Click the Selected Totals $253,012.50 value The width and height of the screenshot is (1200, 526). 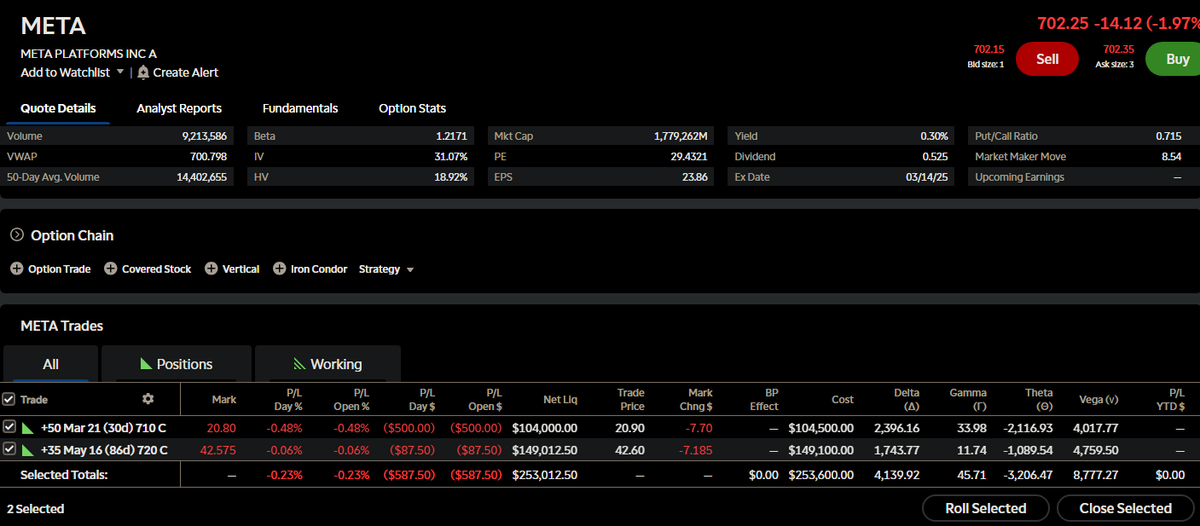(545, 474)
